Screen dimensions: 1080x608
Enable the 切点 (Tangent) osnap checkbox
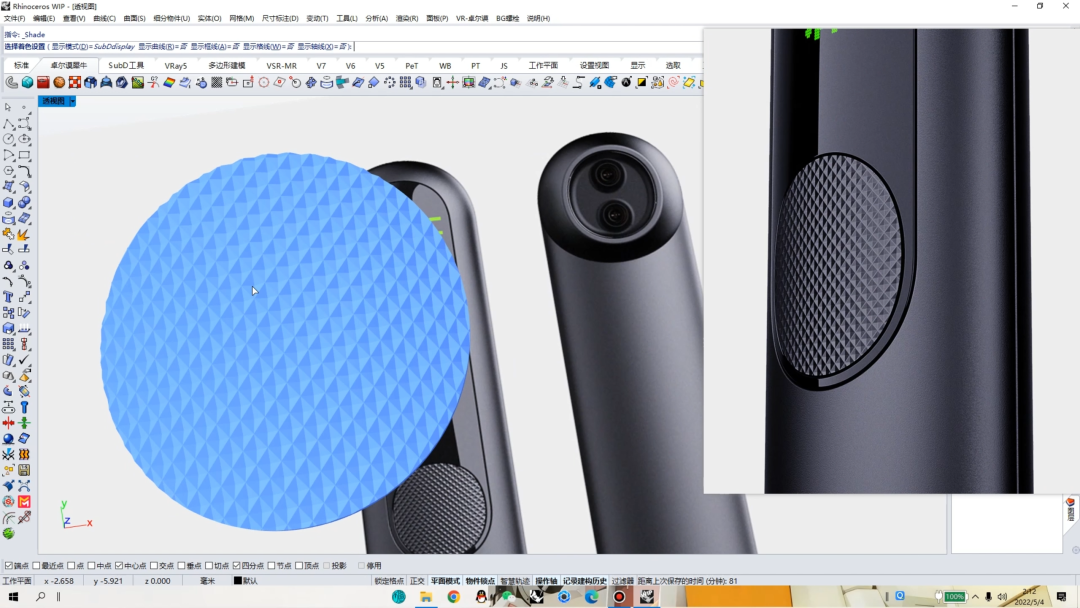point(209,566)
